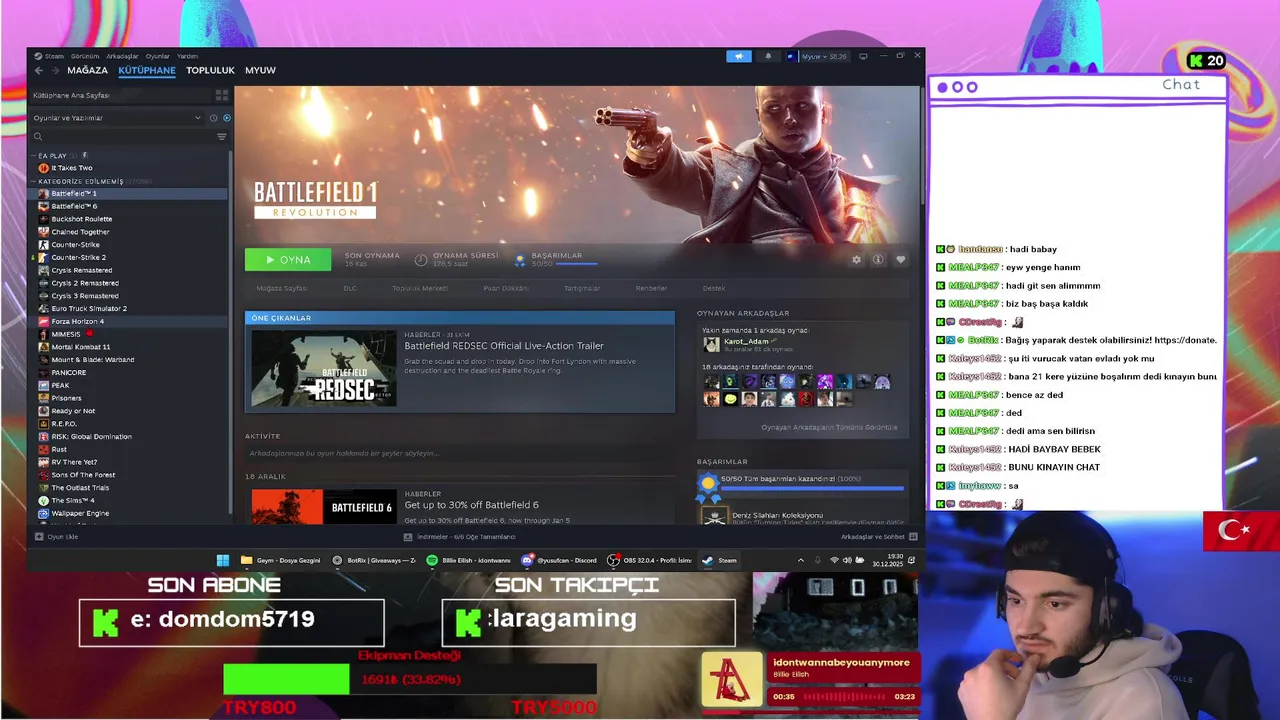Open Battlefield 1 manage gear icon
Viewport: 1280px width, 720px height.
click(856, 260)
